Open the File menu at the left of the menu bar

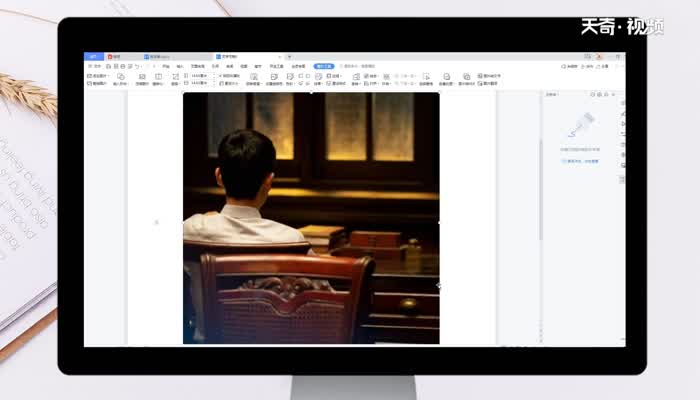coord(96,67)
